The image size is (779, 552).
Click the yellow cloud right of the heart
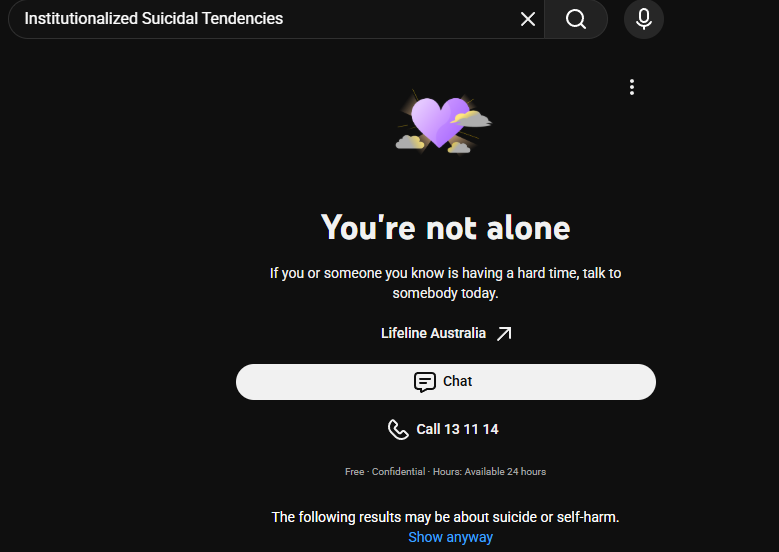point(472,119)
